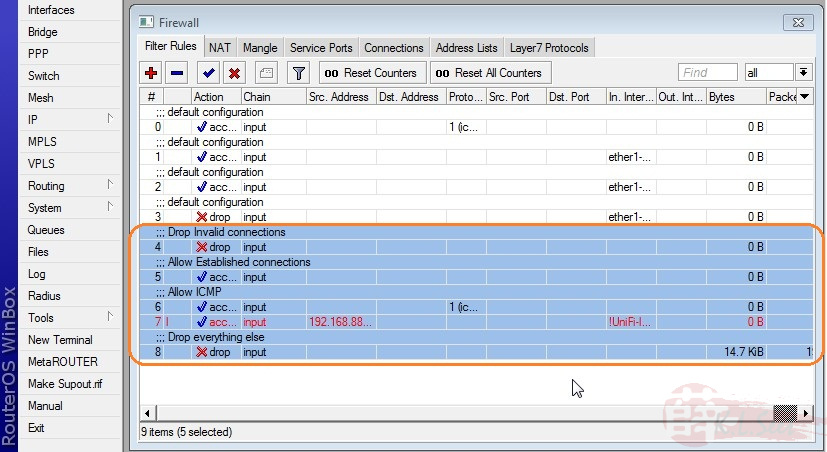Expand the System submenu
This screenshot has height=452, width=827.
click(110, 207)
